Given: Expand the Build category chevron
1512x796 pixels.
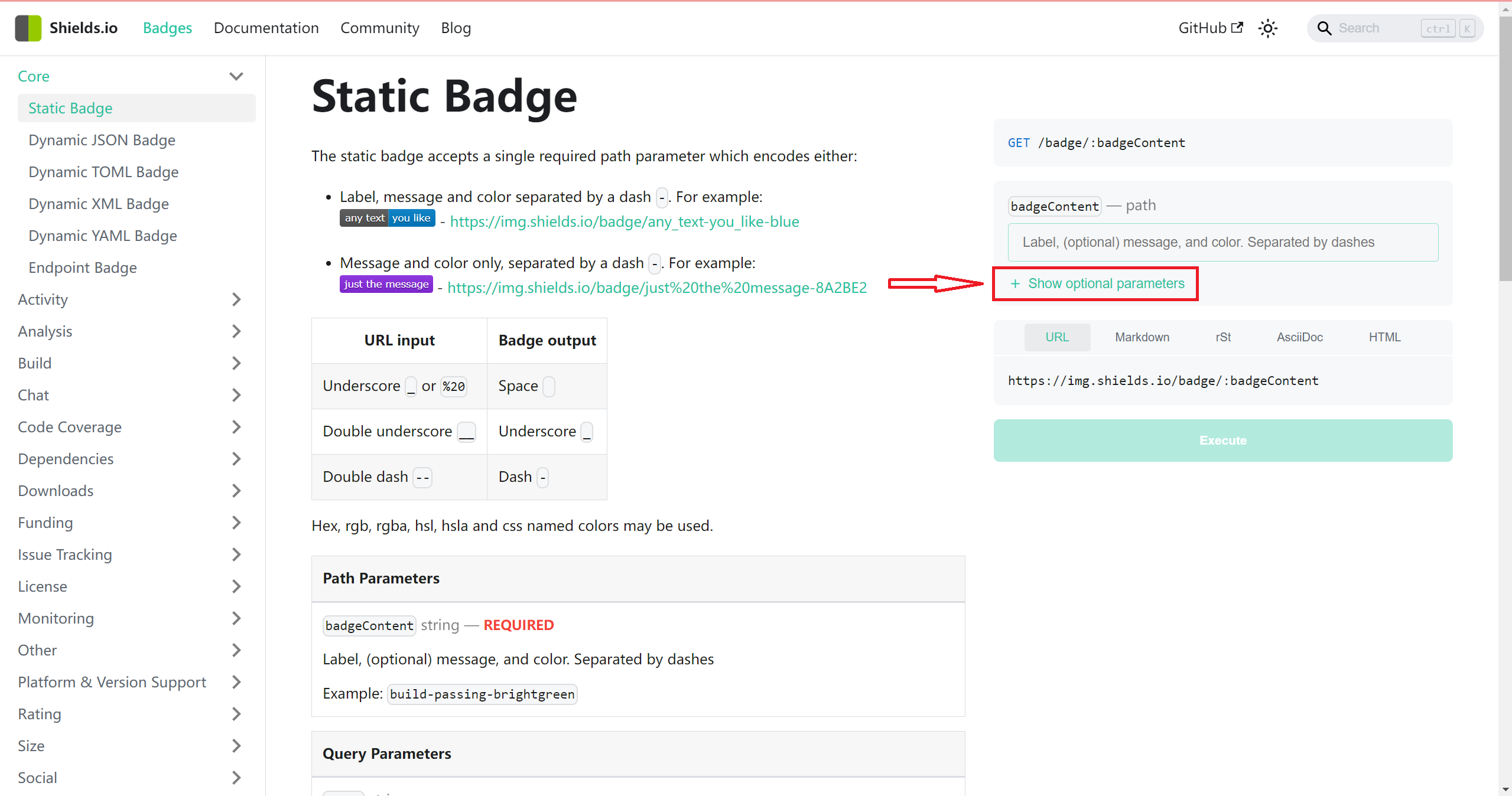Looking at the screenshot, I should pyautogui.click(x=236, y=363).
